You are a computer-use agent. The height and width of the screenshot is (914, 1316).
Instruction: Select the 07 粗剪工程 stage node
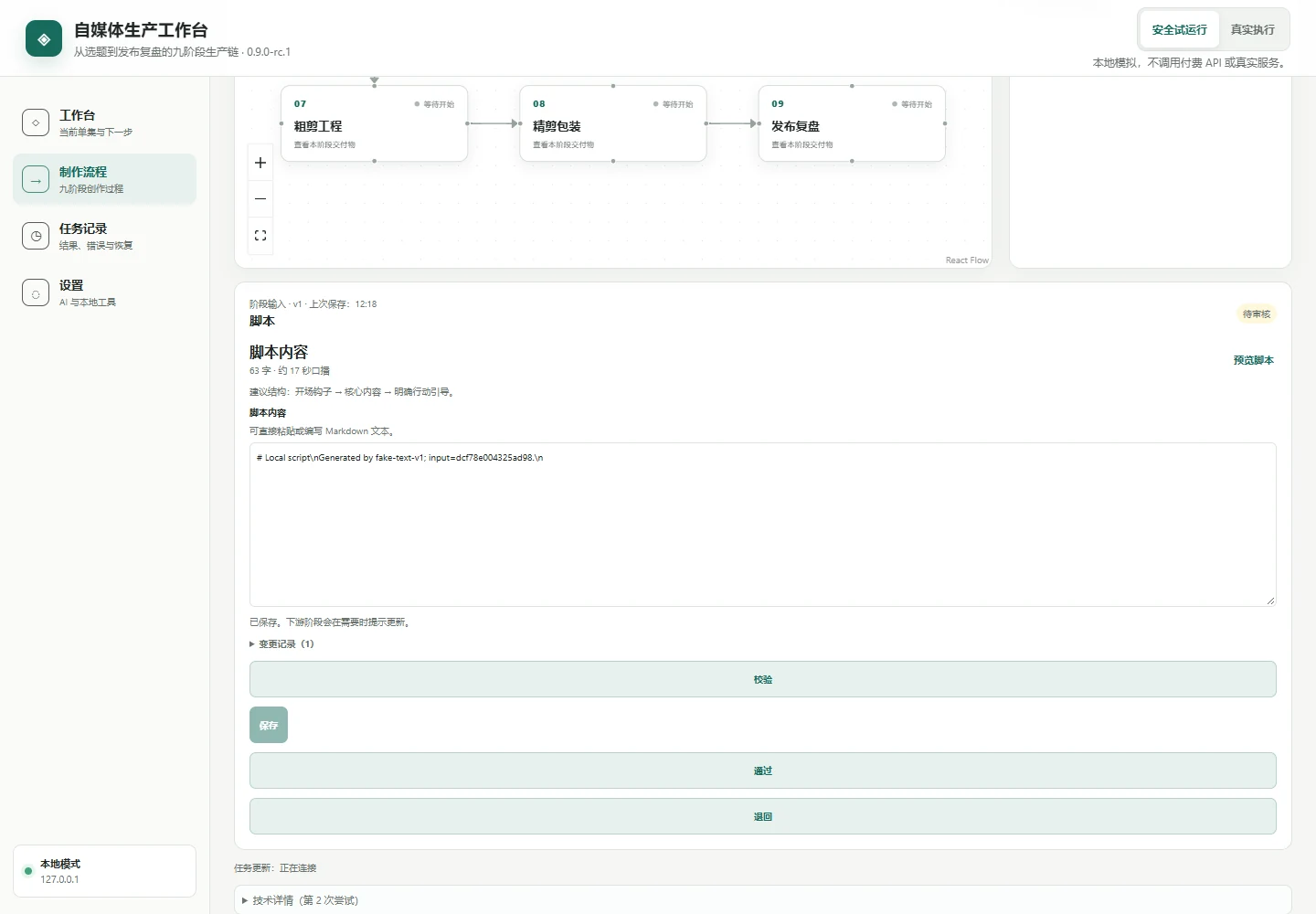(374, 123)
